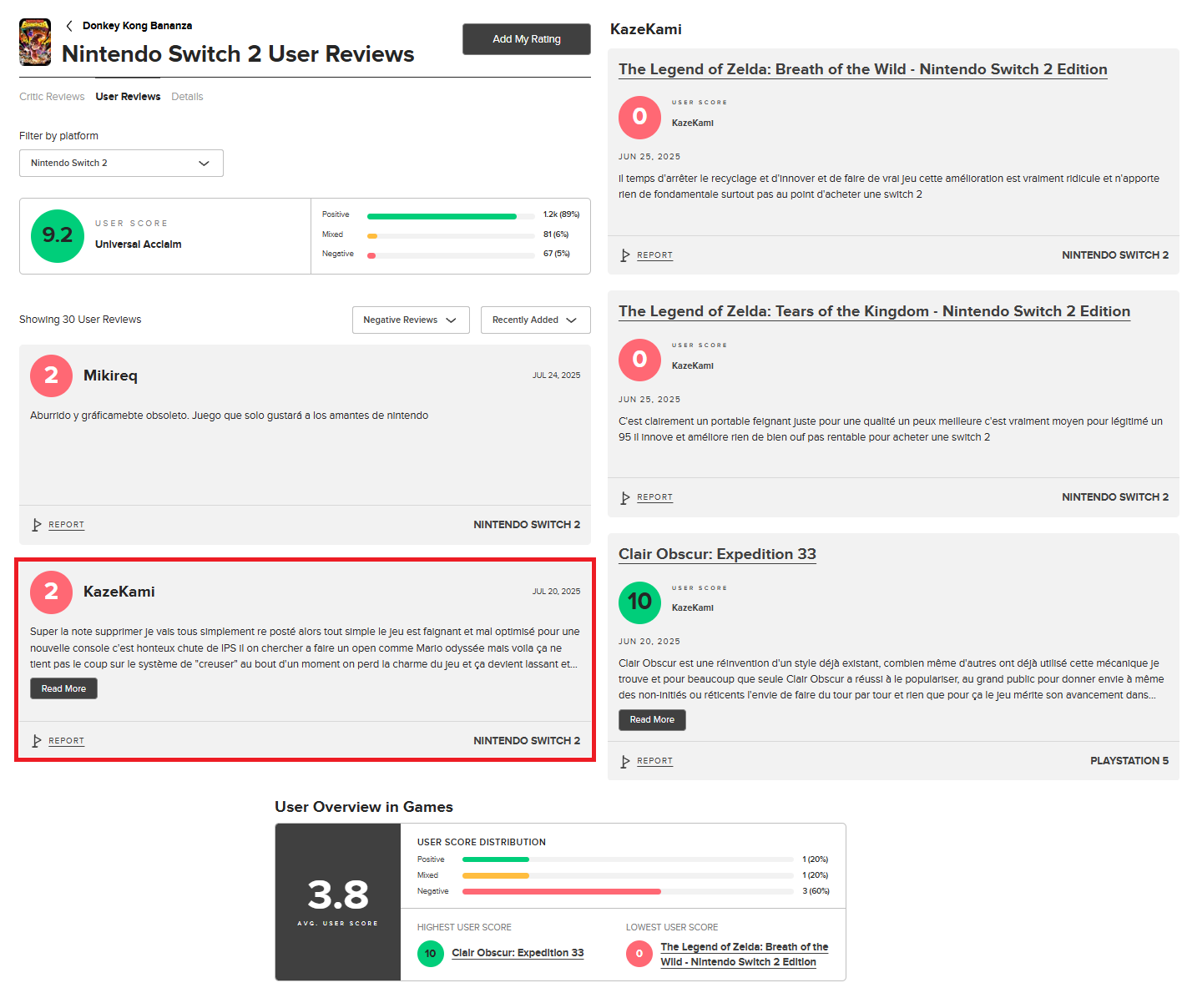
Task: Expand KazeKami's Donkey Kong review with Read More
Action: pos(64,688)
